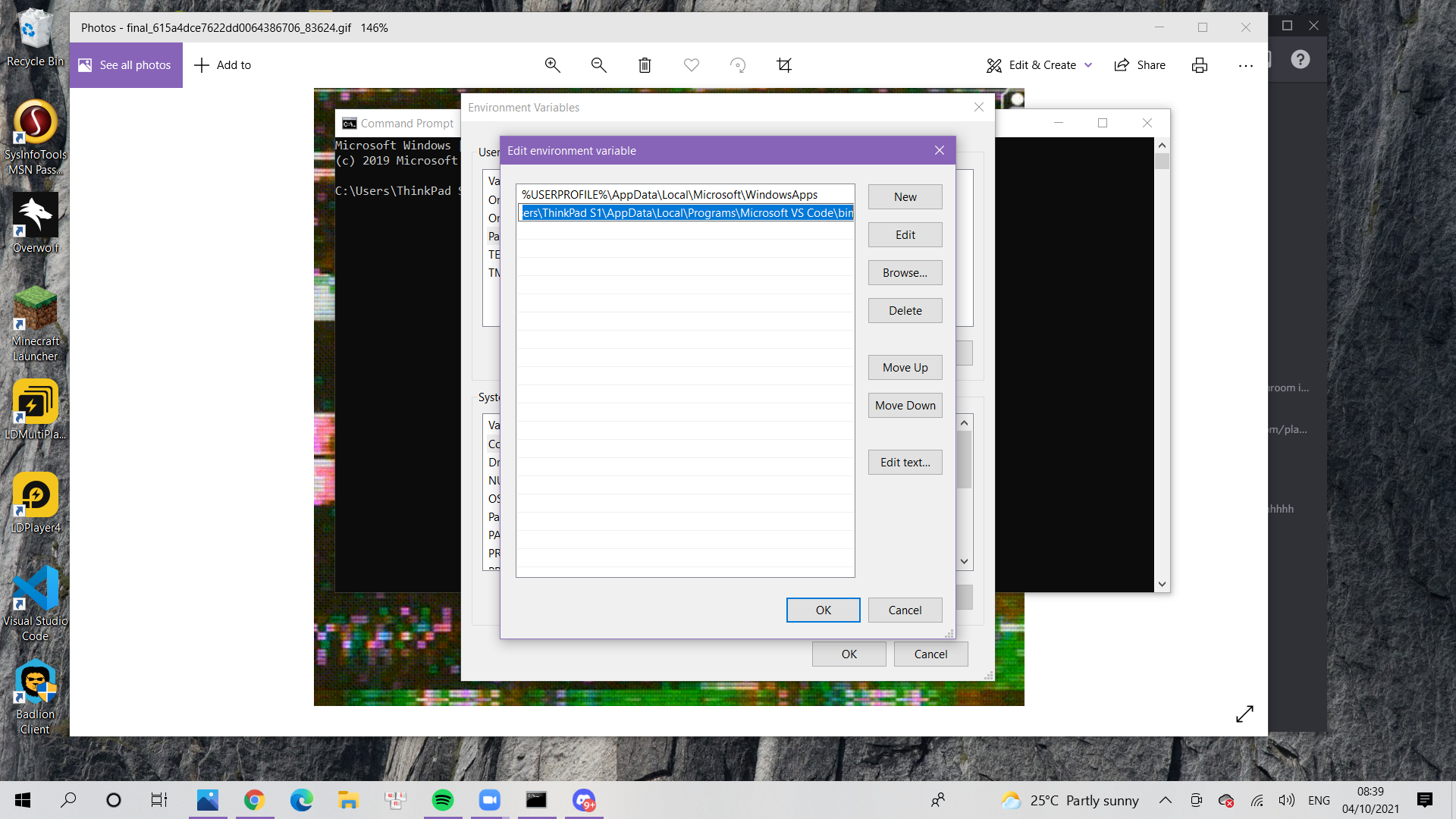
Task: Open the crop tool icon
Action: pyautogui.click(x=784, y=65)
